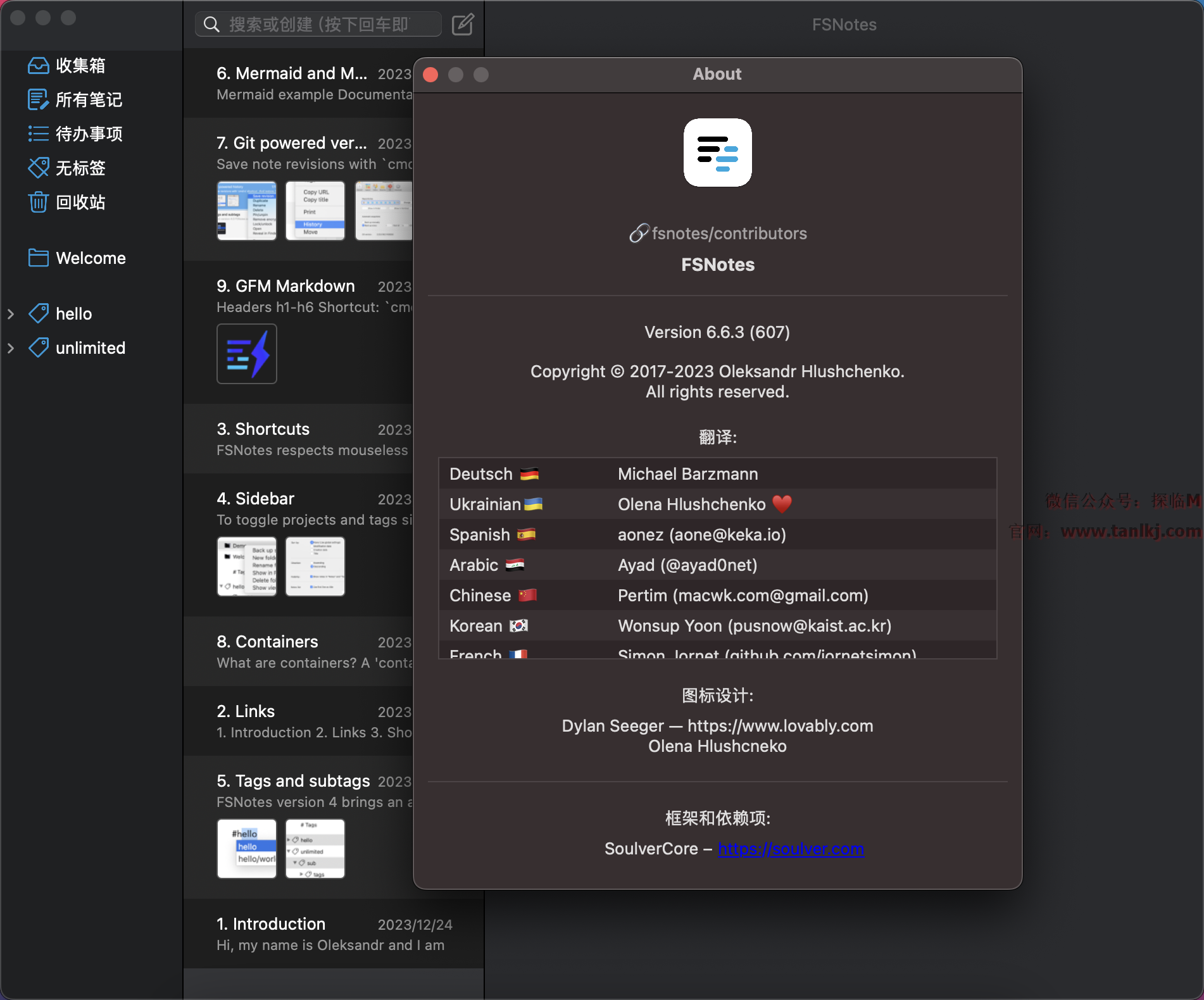Select the Ukrainian translator row
The width and height of the screenshot is (1204, 1000).
[x=717, y=504]
